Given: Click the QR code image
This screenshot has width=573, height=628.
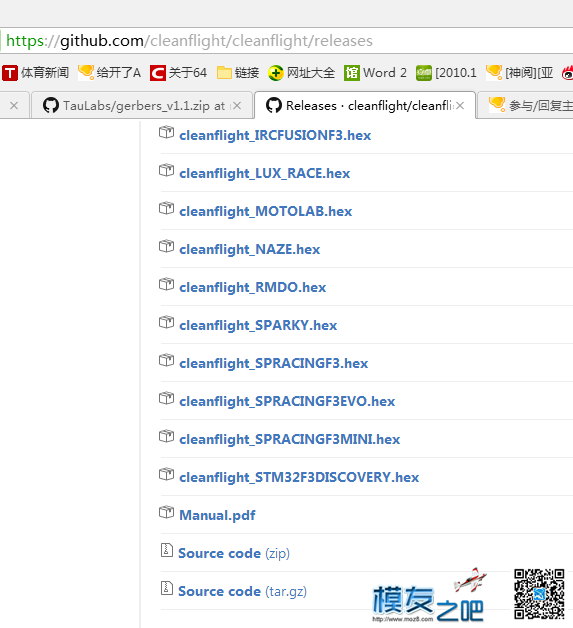Looking at the screenshot, I should (539, 594).
